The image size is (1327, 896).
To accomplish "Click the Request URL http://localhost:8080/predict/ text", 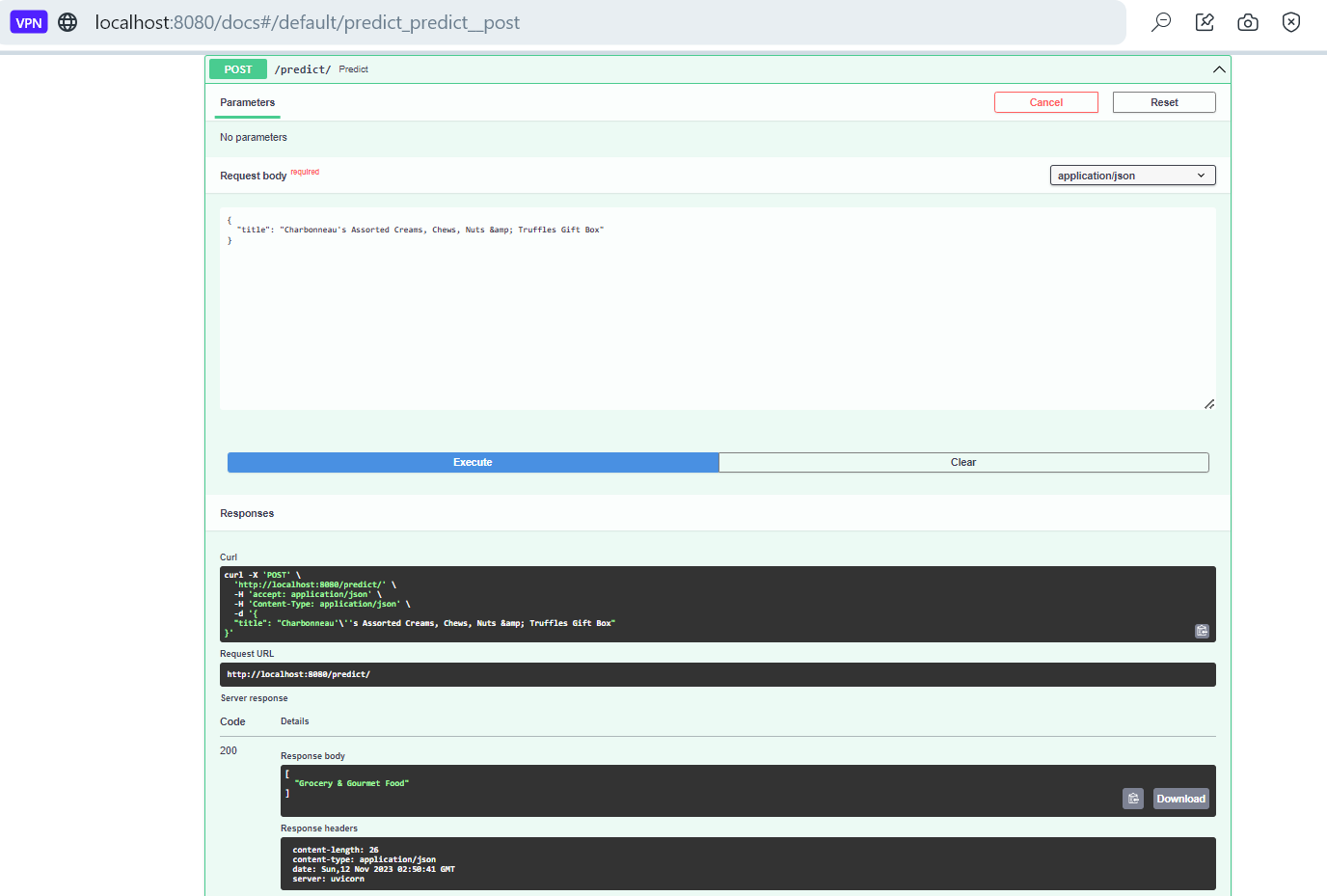I will pyautogui.click(x=299, y=674).
